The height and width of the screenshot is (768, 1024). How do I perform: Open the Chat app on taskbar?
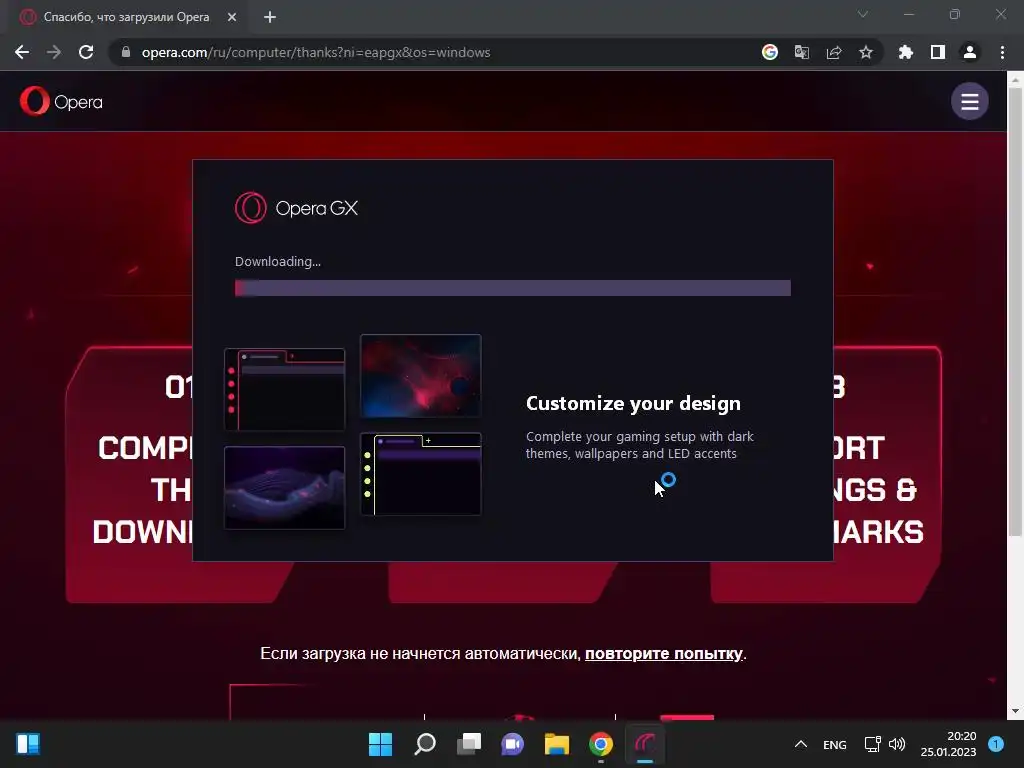(513, 744)
